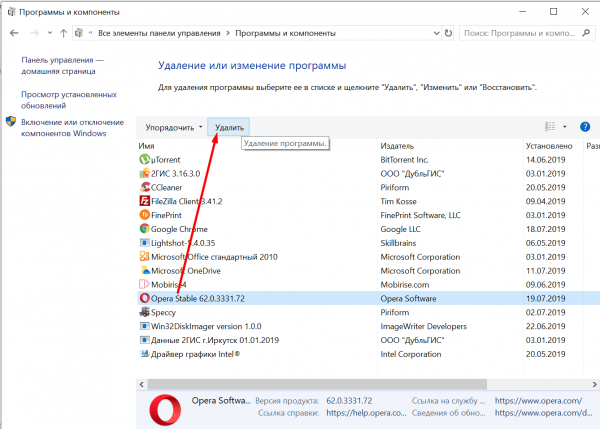Click Все элементы панели управления breadcrumb
600x429 pixels.
pyautogui.click(x=159, y=33)
